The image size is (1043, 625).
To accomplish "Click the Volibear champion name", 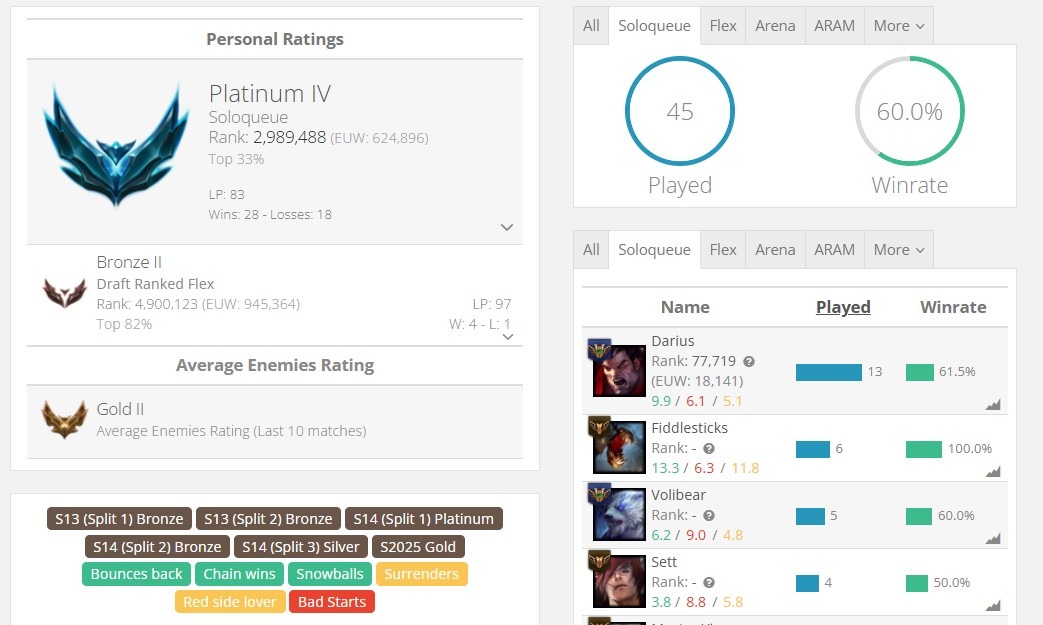I will 678,495.
